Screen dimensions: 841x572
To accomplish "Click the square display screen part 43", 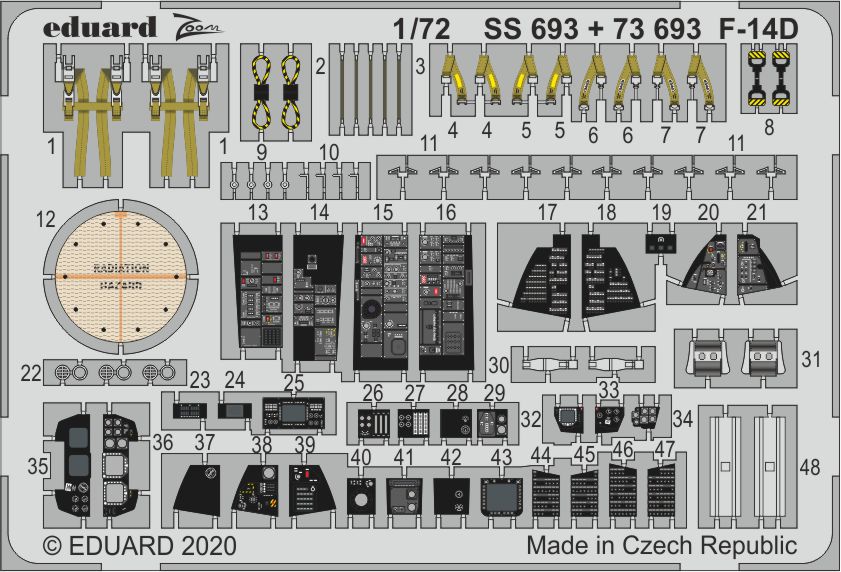I will pos(499,493).
